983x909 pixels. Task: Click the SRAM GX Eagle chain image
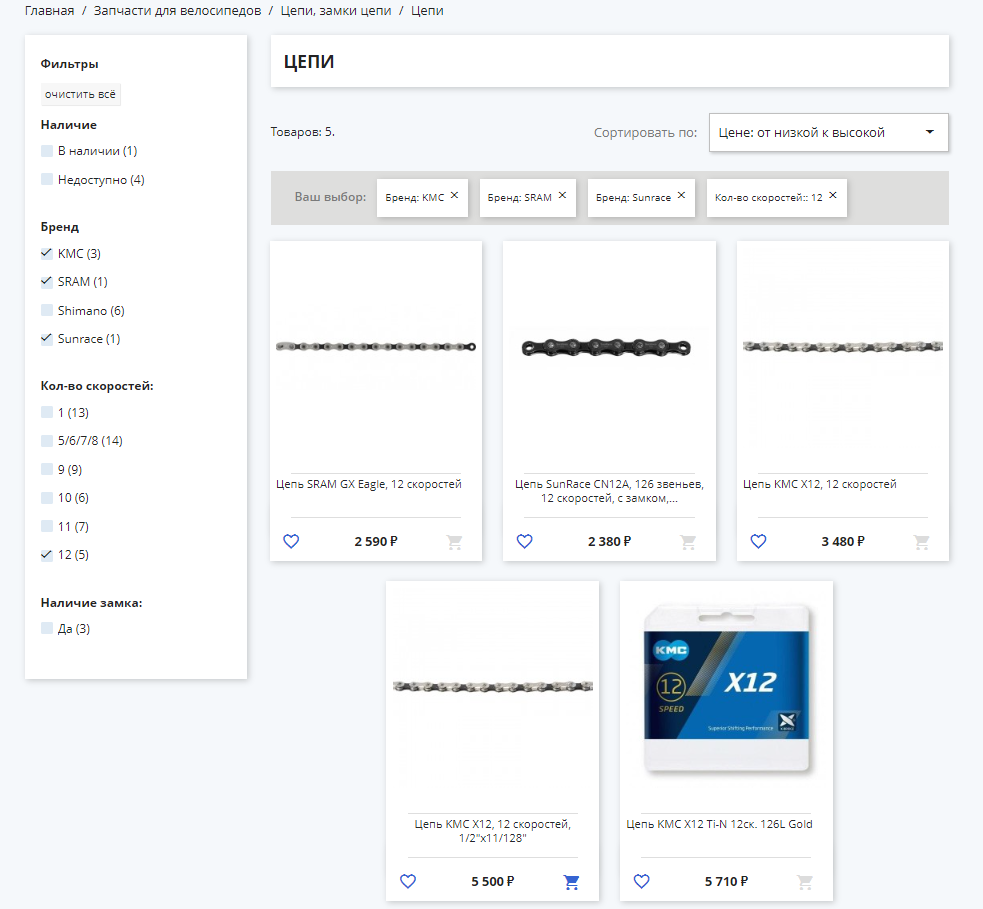[376, 346]
